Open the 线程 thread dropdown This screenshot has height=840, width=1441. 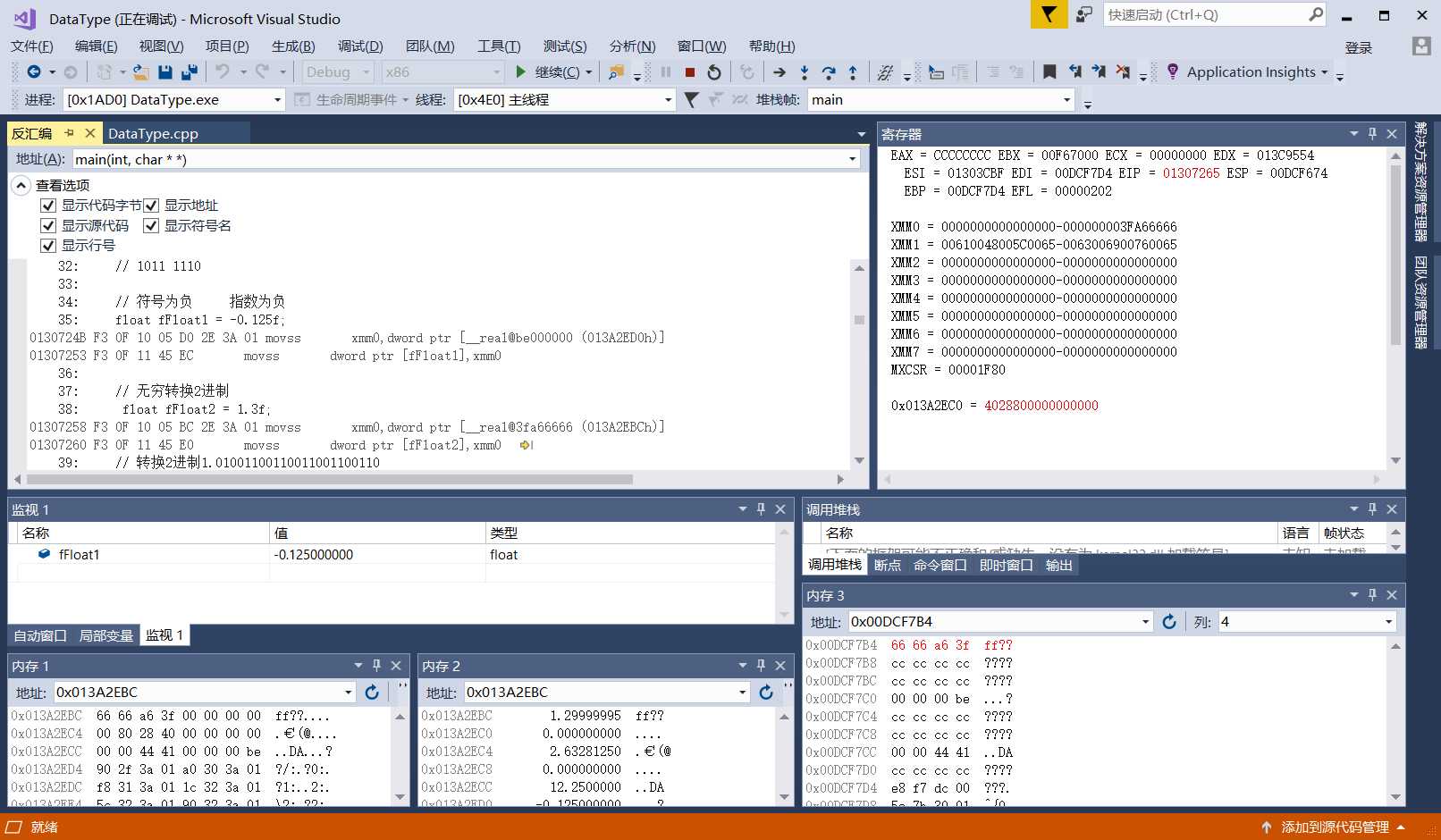pos(668,100)
